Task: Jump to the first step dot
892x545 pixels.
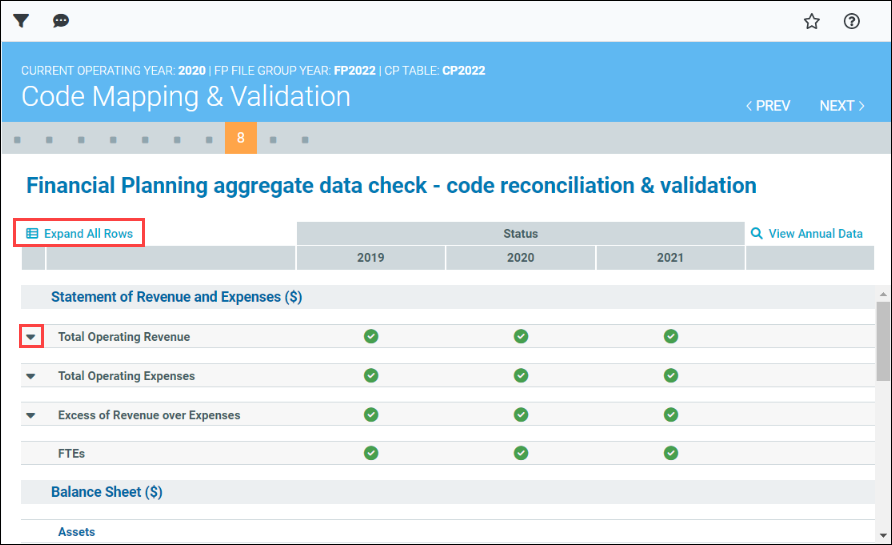Action: click(17, 139)
